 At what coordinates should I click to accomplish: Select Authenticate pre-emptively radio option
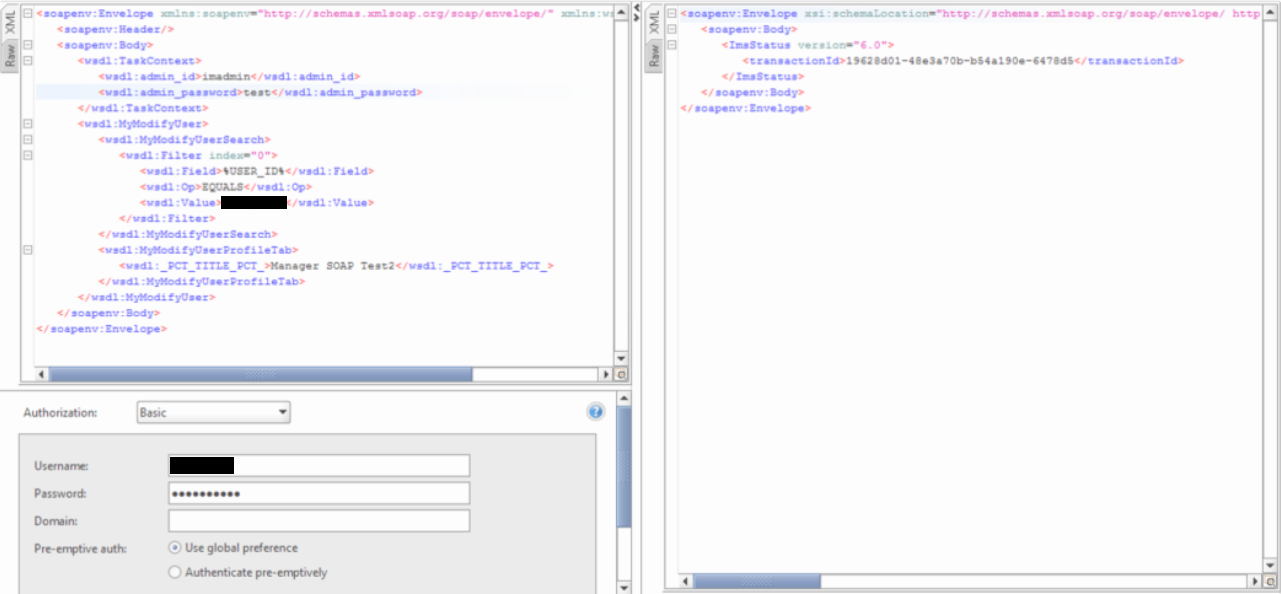175,573
